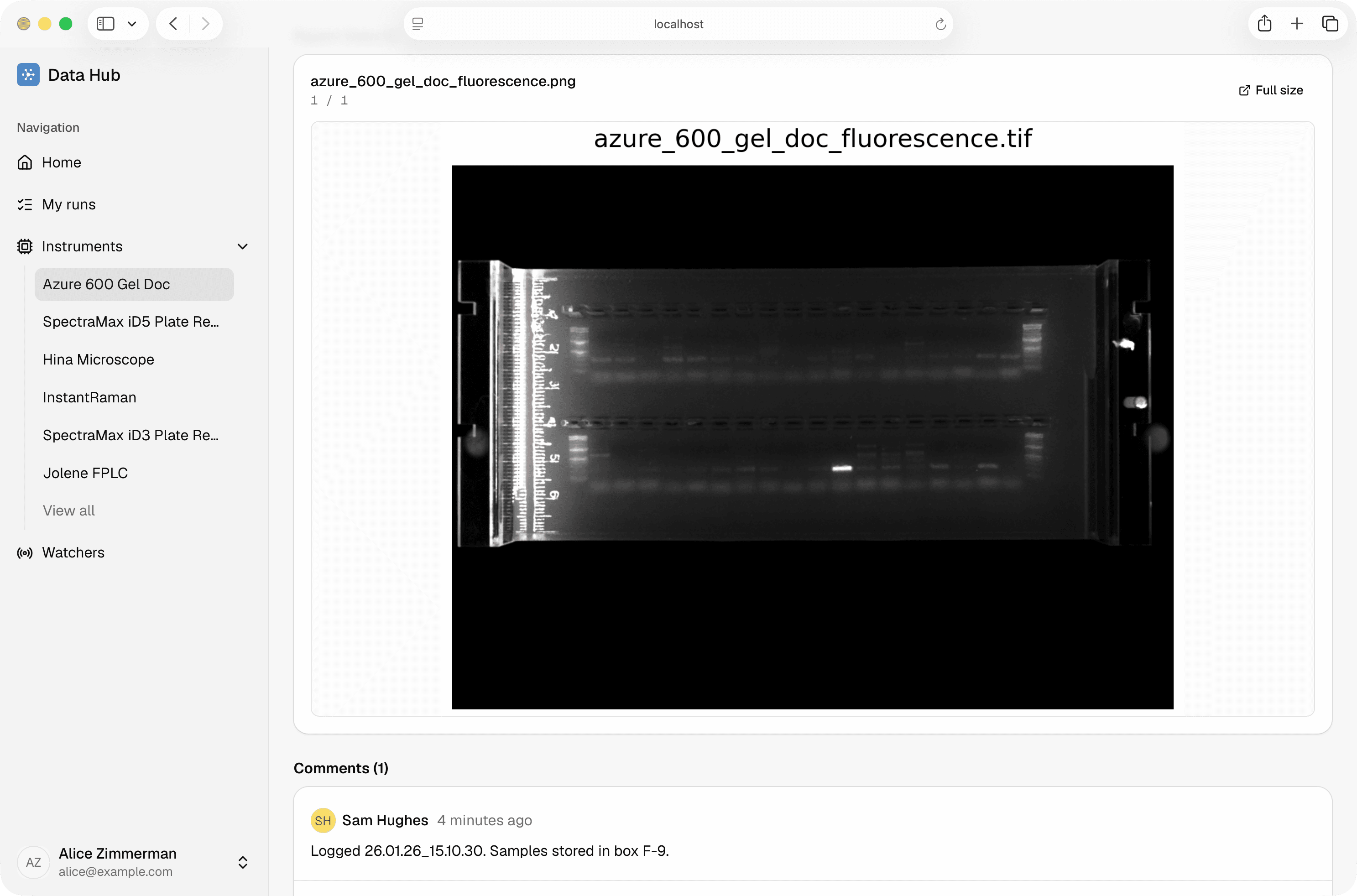This screenshot has width=1357, height=896.
Task: Open the browser Share menu
Action: click(x=1264, y=23)
